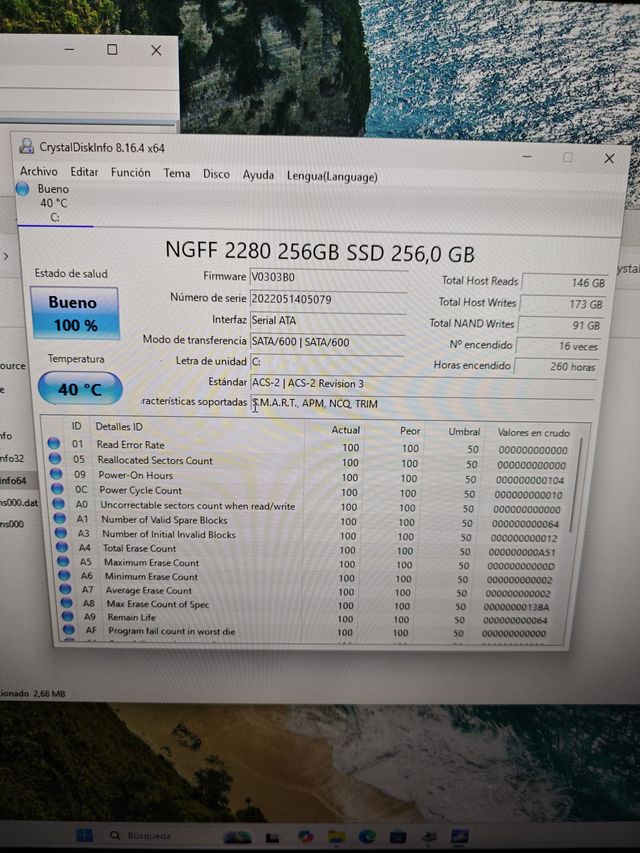This screenshot has width=640, height=853.
Task: Open File Explorer from the taskbar
Action: coord(337,837)
